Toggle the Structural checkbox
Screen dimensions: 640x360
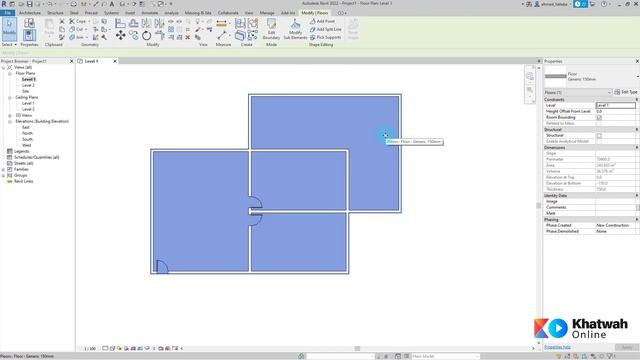599,136
